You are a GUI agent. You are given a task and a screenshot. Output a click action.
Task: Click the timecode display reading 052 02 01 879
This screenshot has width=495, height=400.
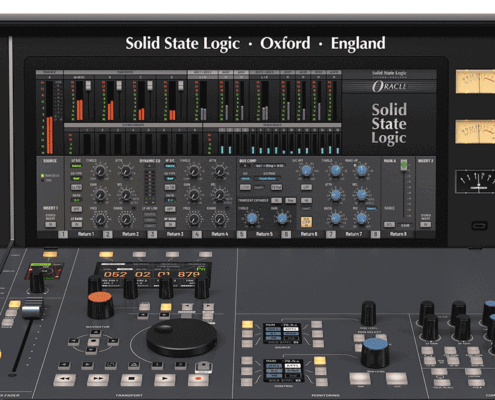(152, 274)
